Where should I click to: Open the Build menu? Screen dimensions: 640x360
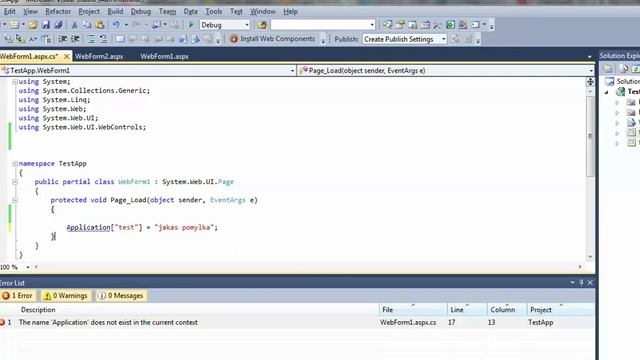[x=116, y=11]
